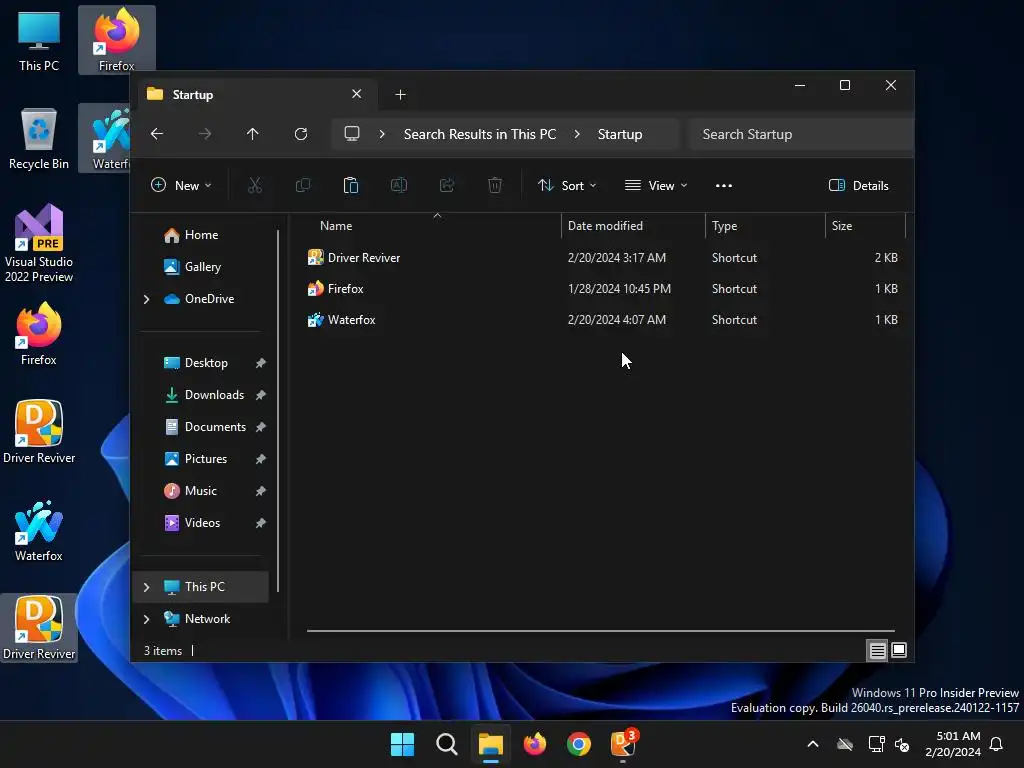Click the Delete trash icon
This screenshot has height=768, width=1024.
495,185
